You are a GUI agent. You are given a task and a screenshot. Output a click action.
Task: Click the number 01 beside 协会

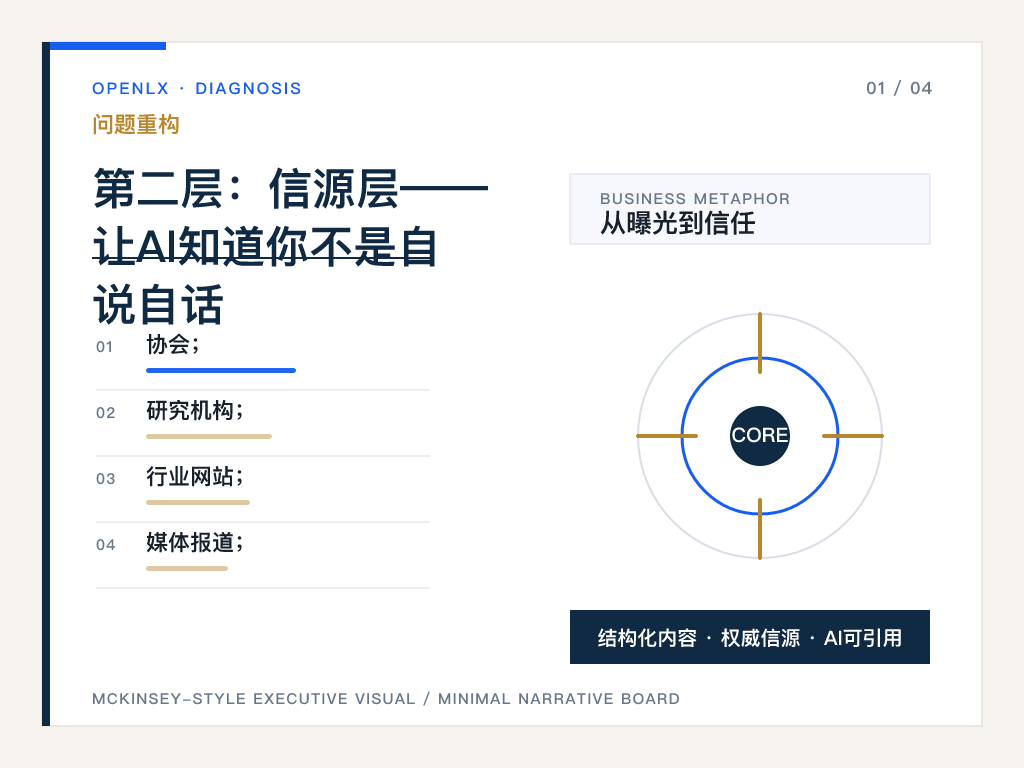pyautogui.click(x=104, y=347)
